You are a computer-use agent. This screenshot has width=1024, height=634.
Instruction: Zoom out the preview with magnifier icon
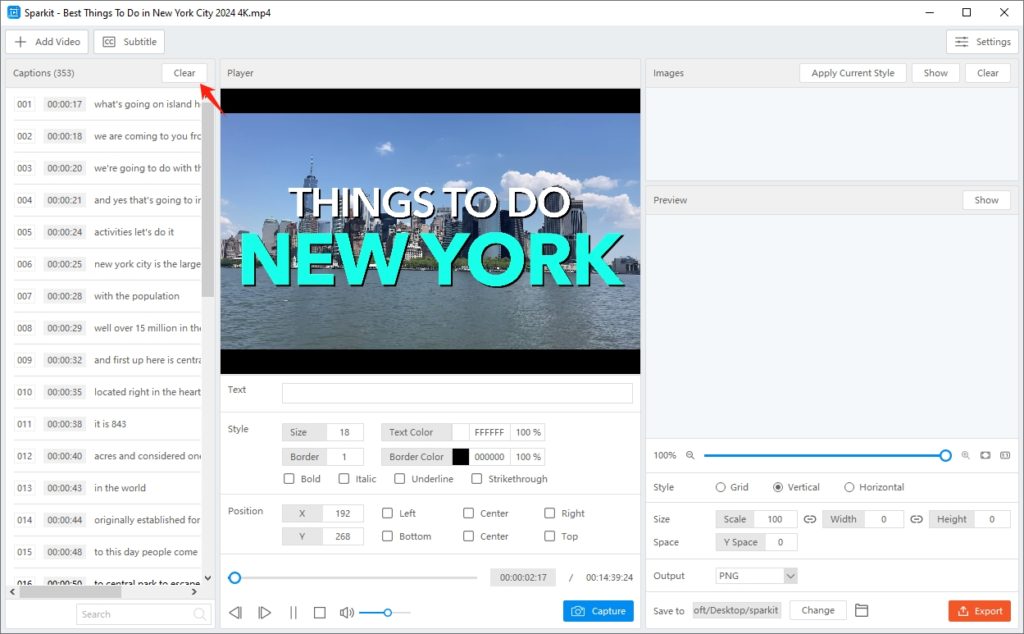[x=690, y=455]
